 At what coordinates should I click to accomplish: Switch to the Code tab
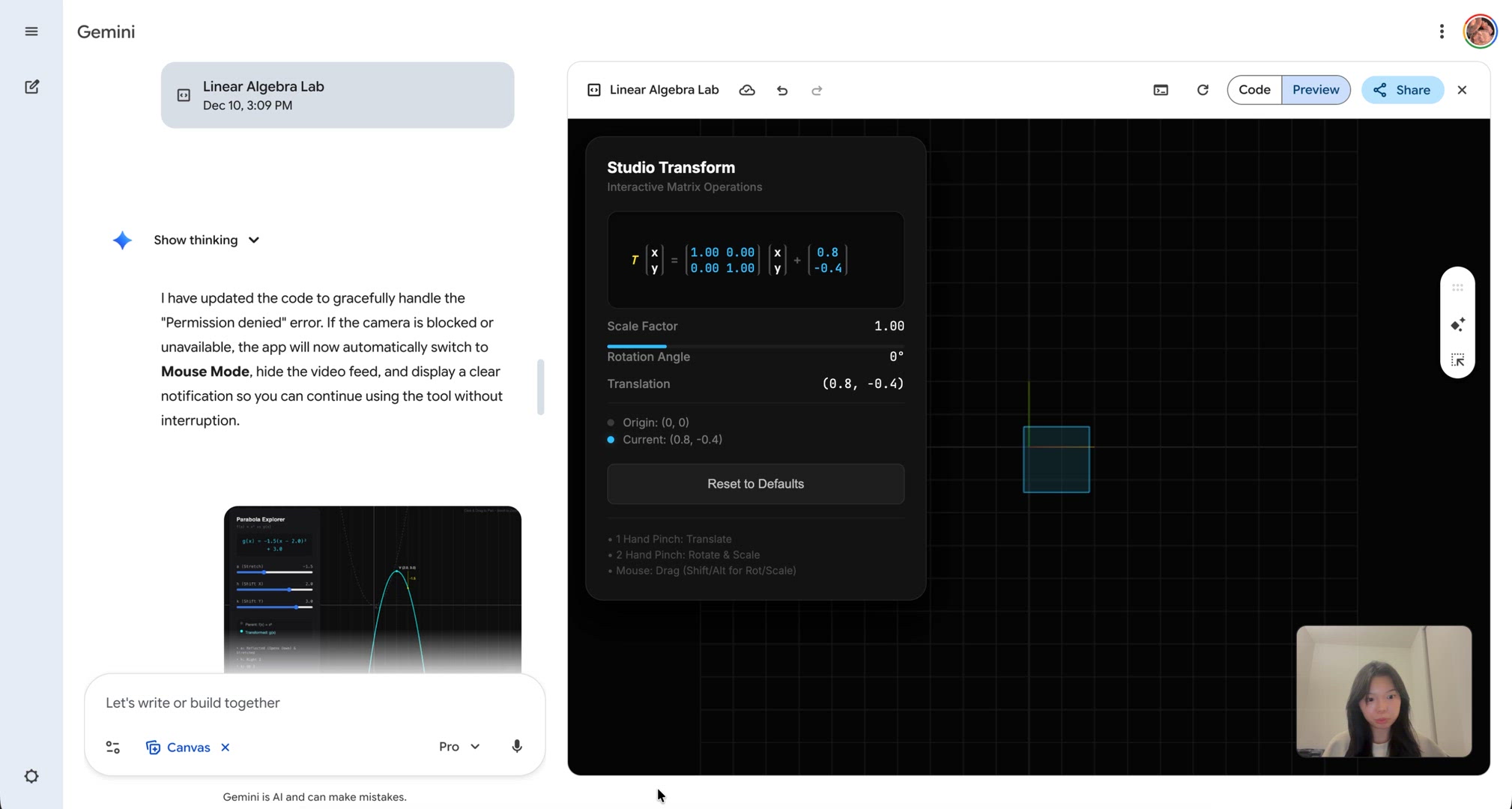[1254, 90]
